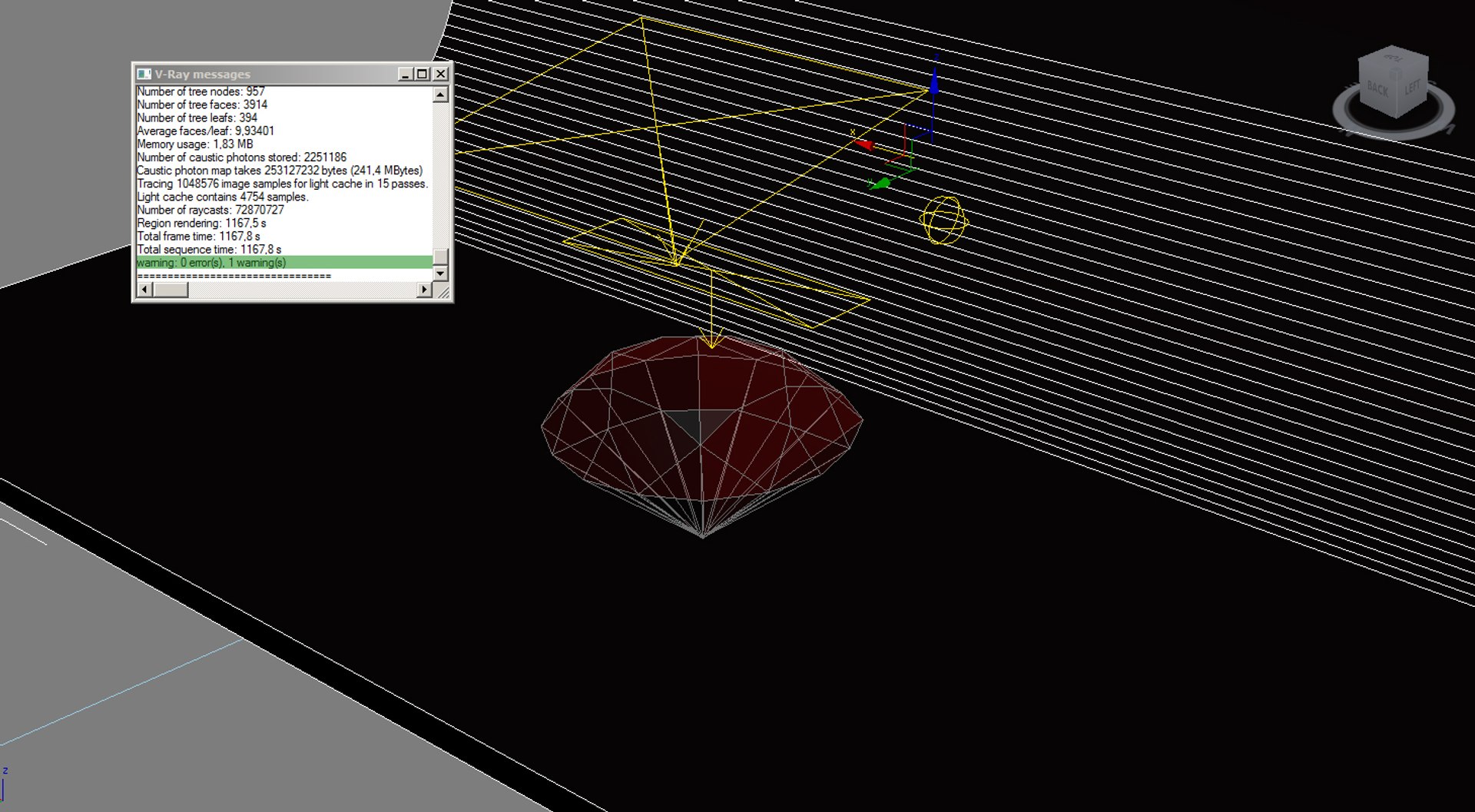1475x812 pixels.
Task: Click the blue Z-axis gizmo arrow
Action: 934,82
